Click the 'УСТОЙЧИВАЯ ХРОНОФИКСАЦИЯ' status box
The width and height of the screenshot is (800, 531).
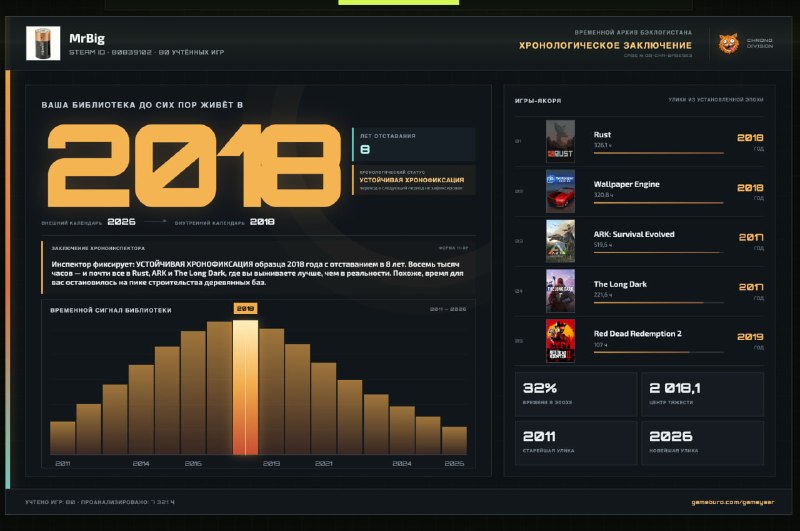414,180
